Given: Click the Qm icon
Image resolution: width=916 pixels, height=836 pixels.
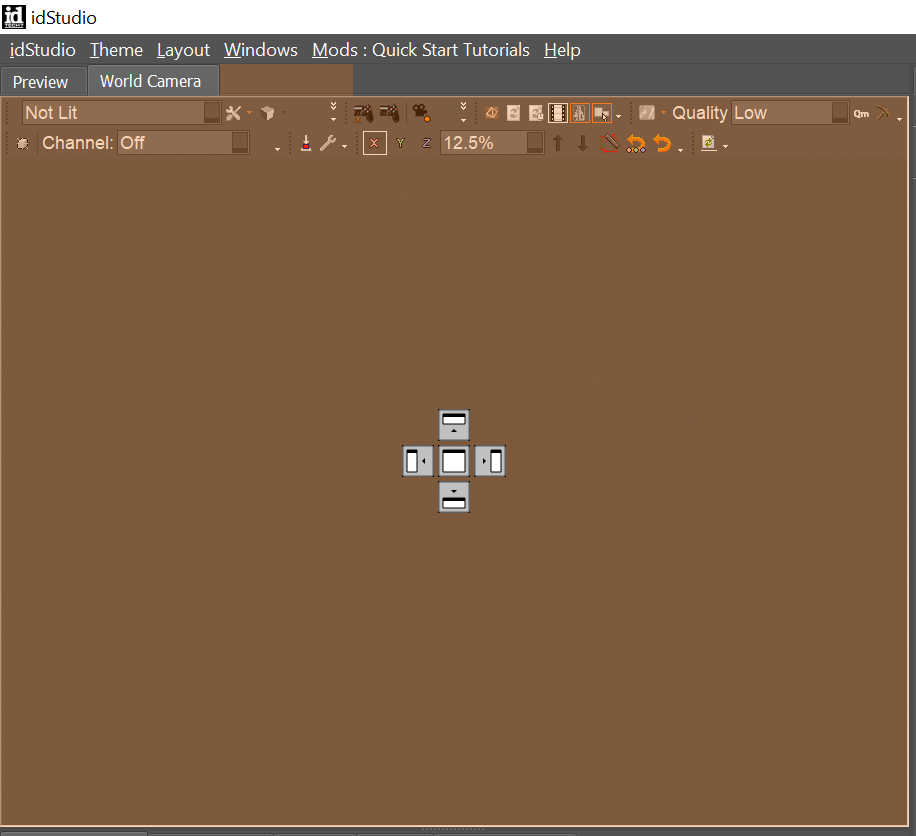Looking at the screenshot, I should 861,114.
